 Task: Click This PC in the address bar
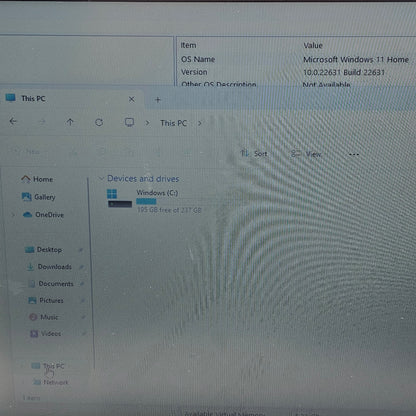point(173,123)
